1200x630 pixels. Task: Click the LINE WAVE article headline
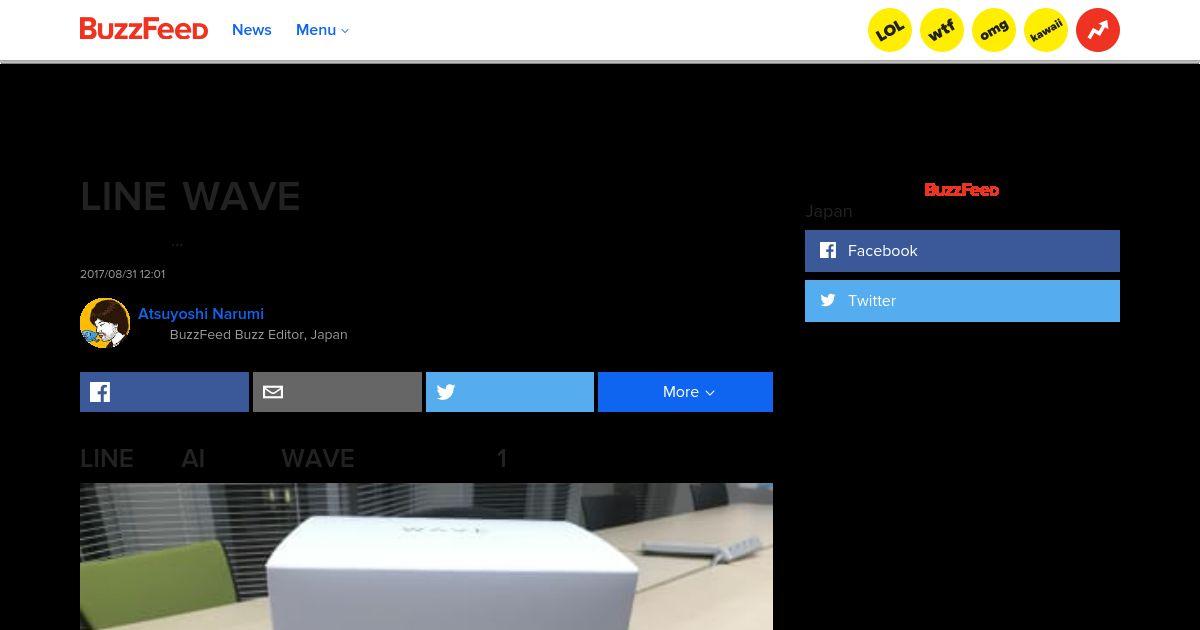point(190,197)
